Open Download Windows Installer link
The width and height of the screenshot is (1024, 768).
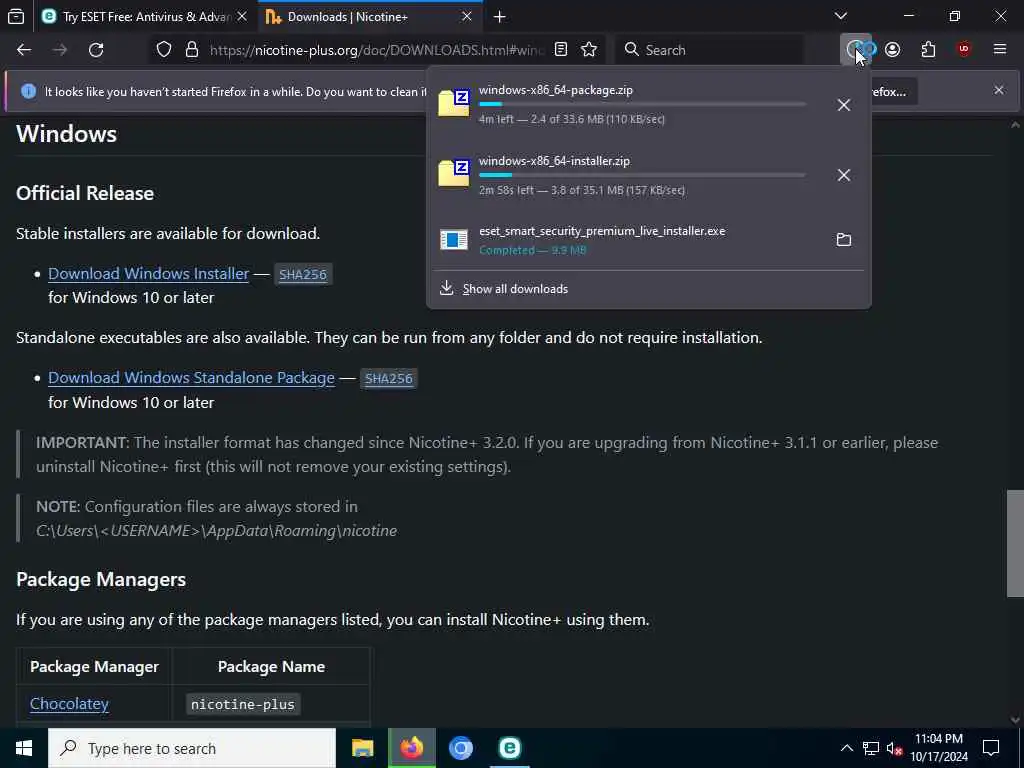tap(148, 274)
